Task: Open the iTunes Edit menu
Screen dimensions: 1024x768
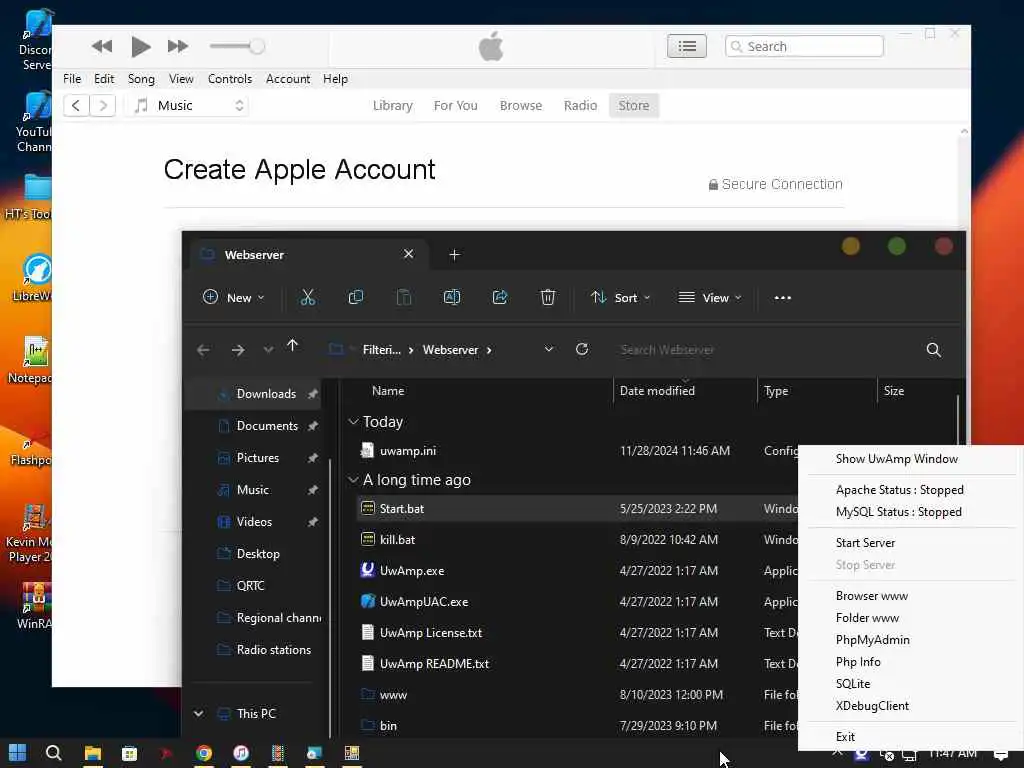Action: click(104, 78)
